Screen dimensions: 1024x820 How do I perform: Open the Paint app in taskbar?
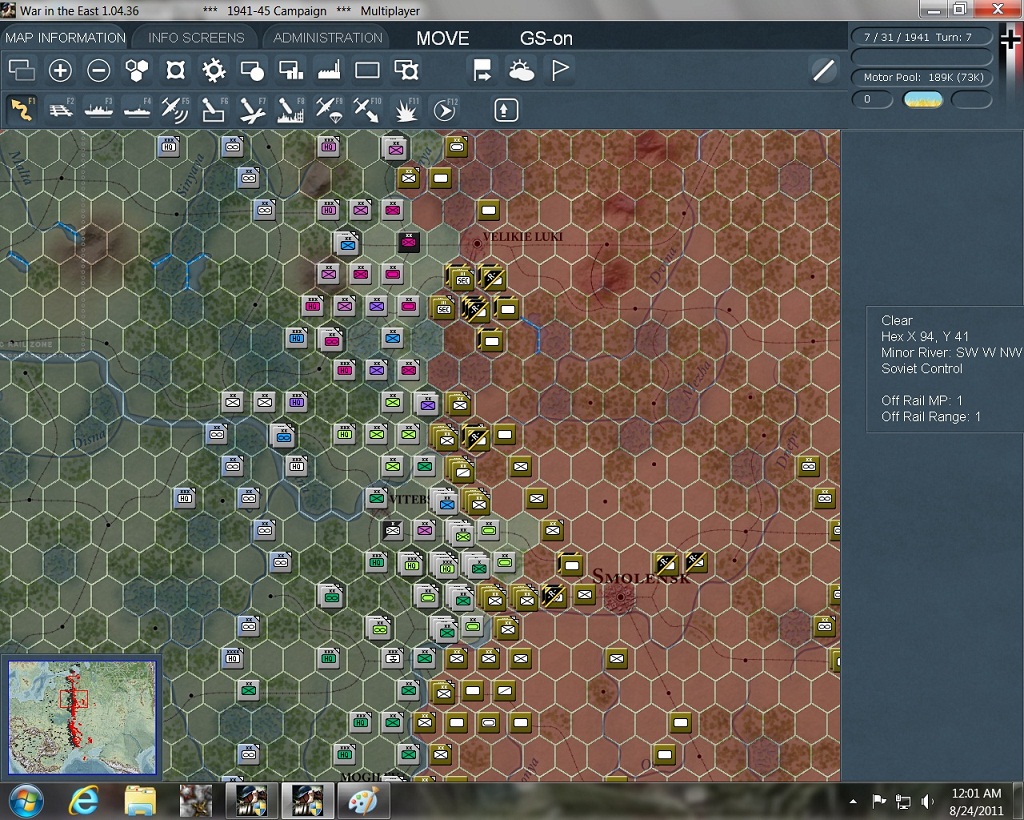point(363,801)
